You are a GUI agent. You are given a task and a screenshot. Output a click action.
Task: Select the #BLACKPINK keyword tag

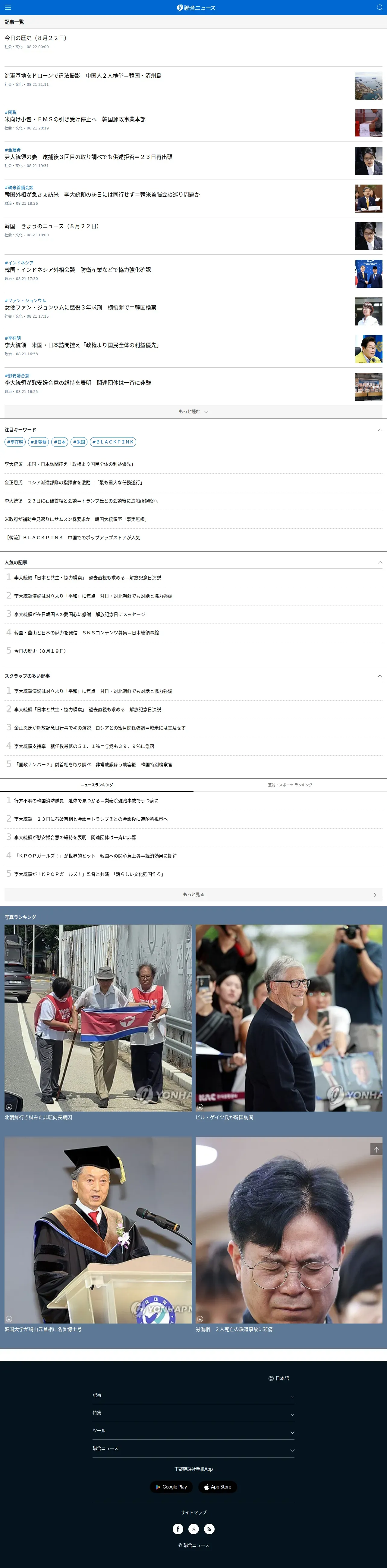pos(113,442)
